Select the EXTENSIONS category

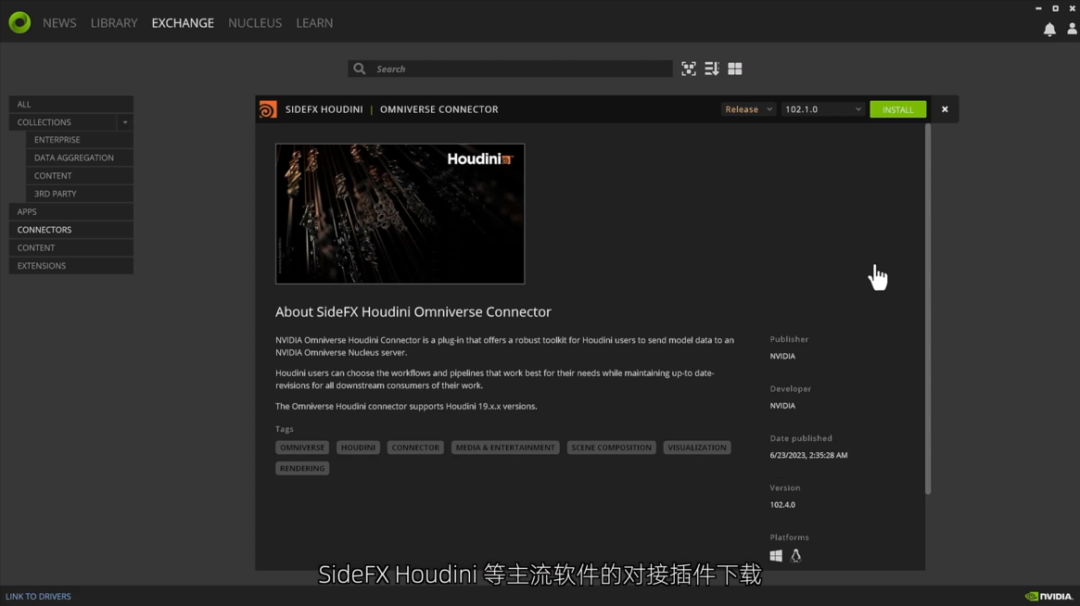71,265
